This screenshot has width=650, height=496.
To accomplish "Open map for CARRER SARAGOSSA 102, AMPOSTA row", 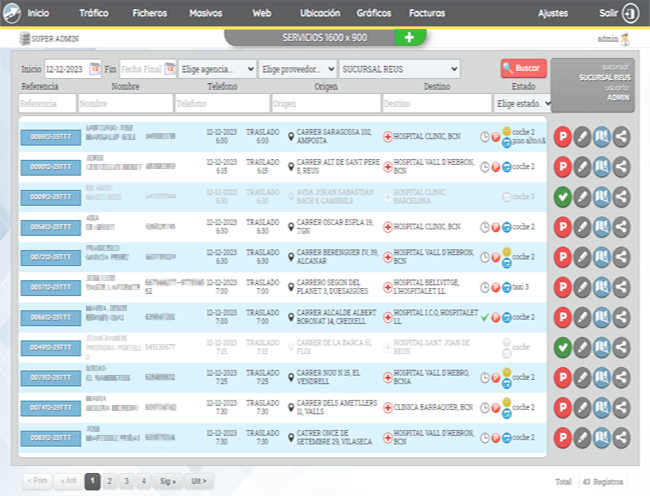I will click(x=602, y=137).
